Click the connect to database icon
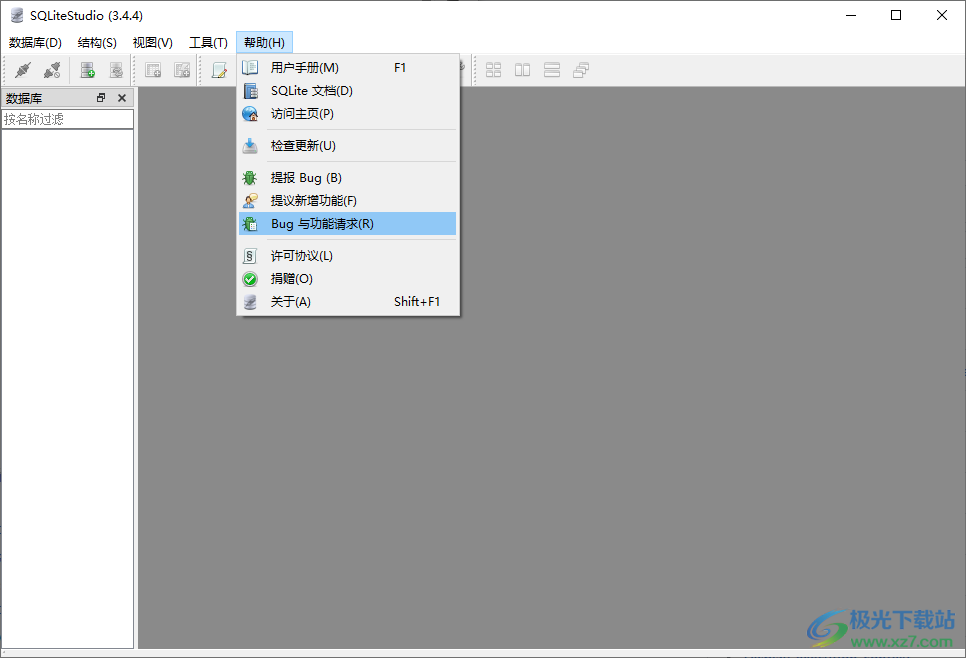 coord(22,69)
